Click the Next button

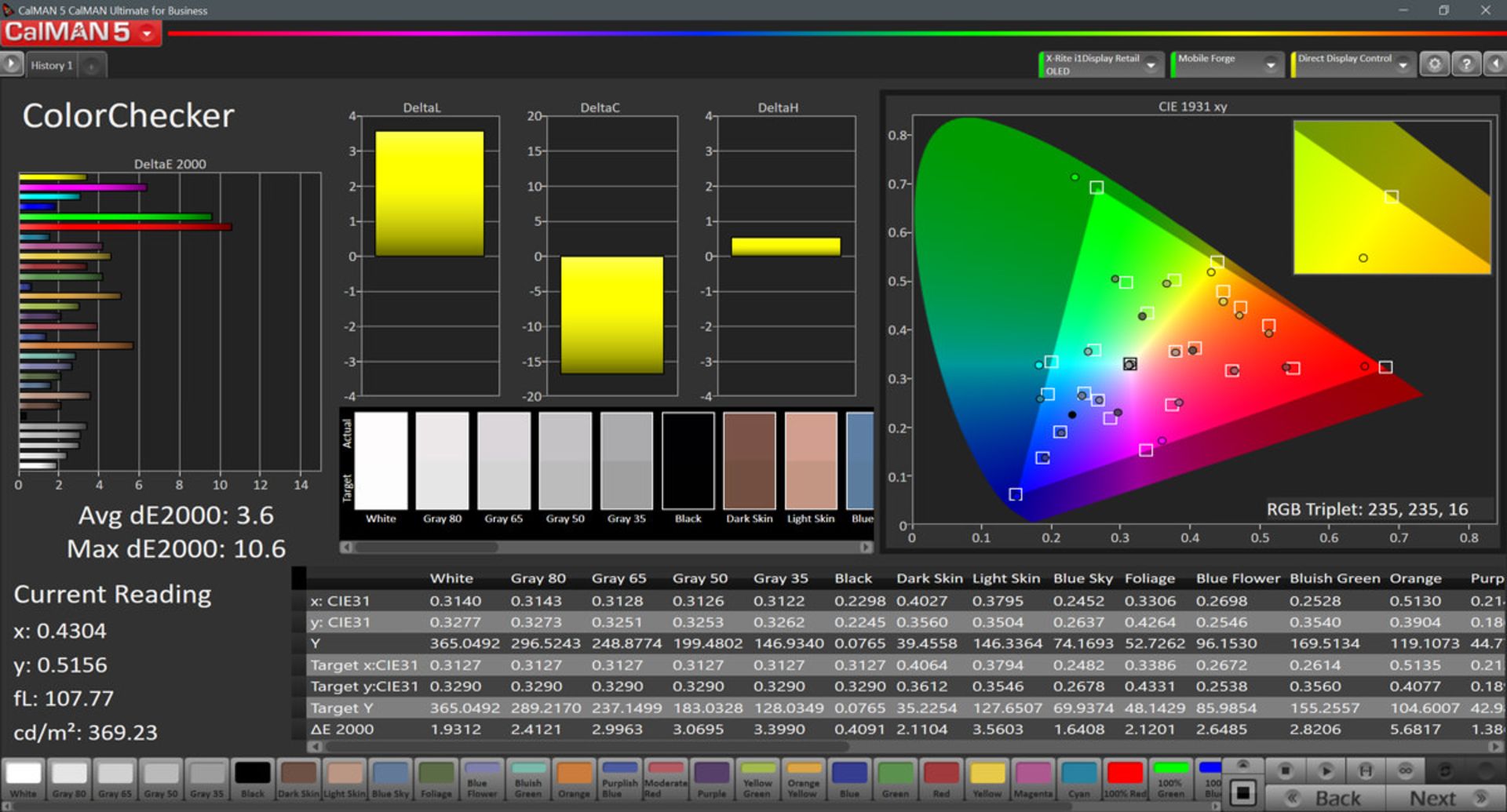(1444, 798)
